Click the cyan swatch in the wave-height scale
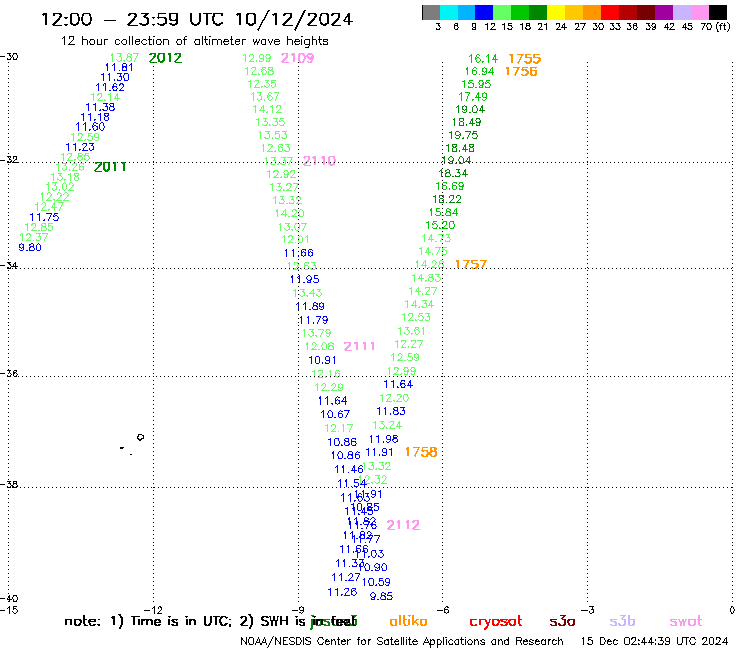740x650 pixels. pos(449,12)
